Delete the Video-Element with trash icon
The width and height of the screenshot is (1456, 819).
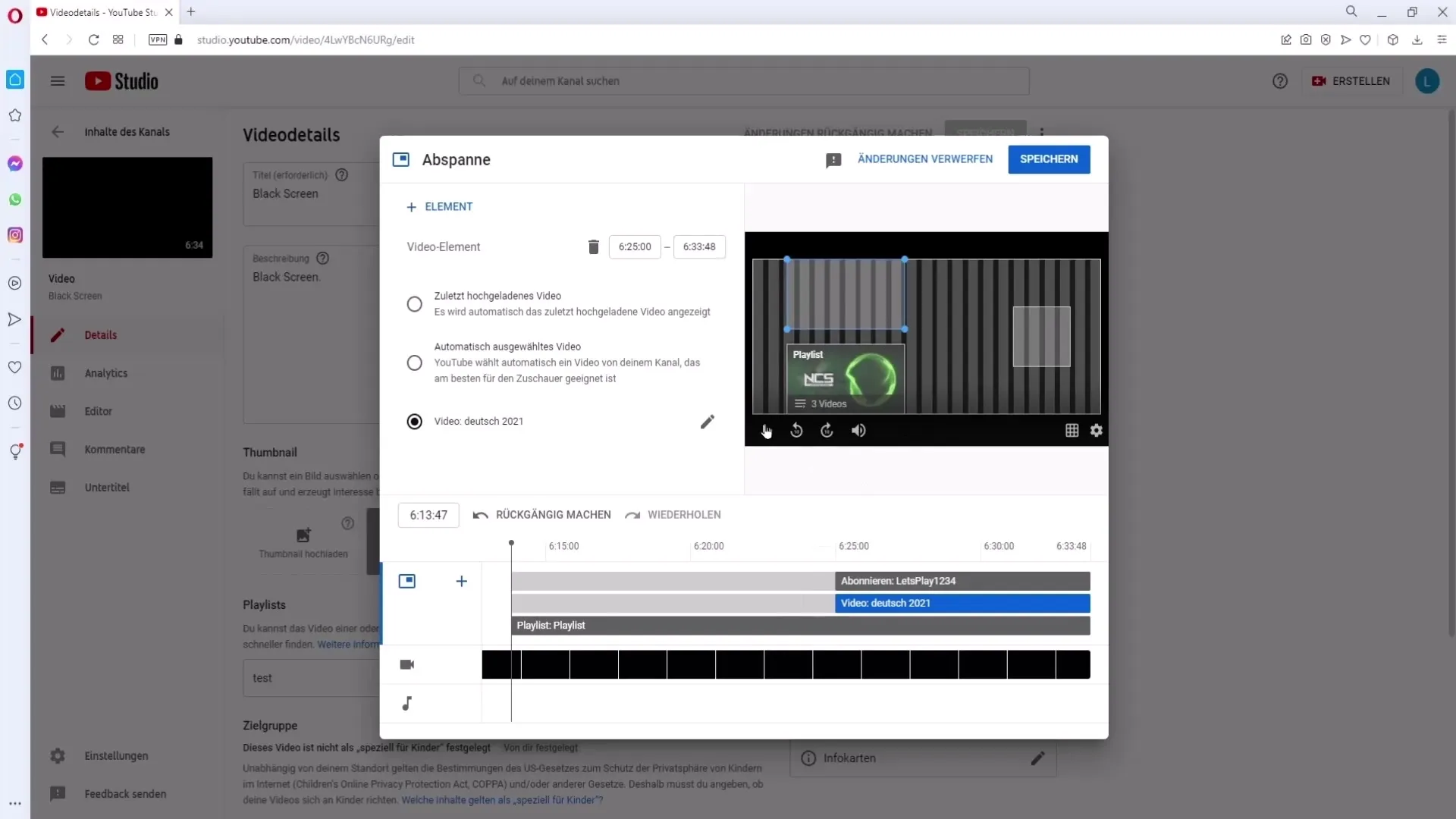(x=594, y=246)
